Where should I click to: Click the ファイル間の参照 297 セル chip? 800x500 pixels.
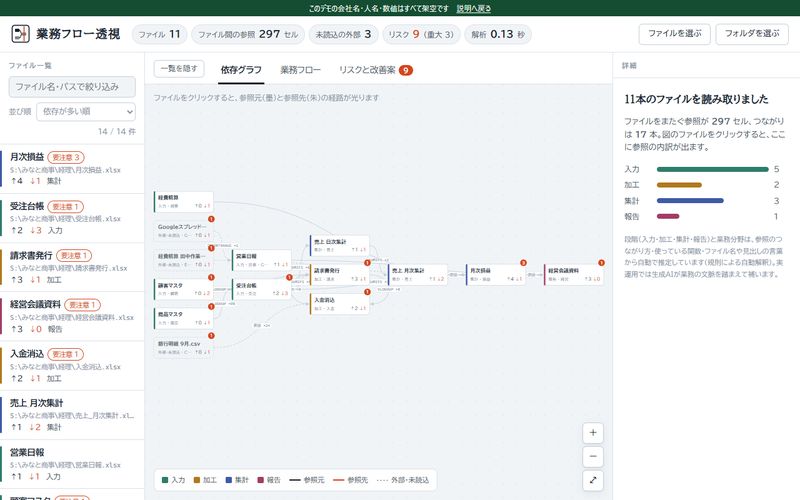point(248,34)
